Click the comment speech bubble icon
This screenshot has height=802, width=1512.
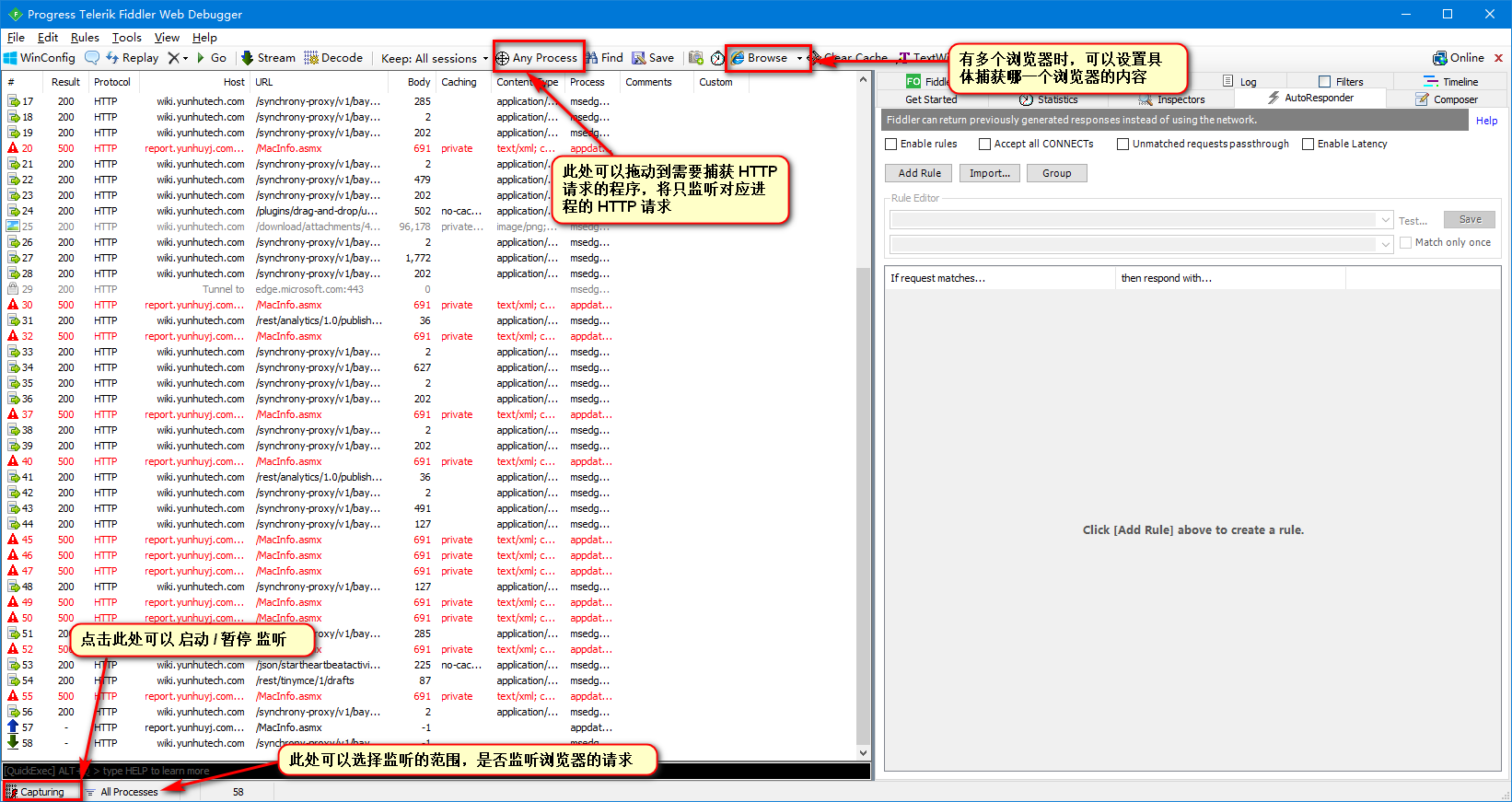(92, 58)
